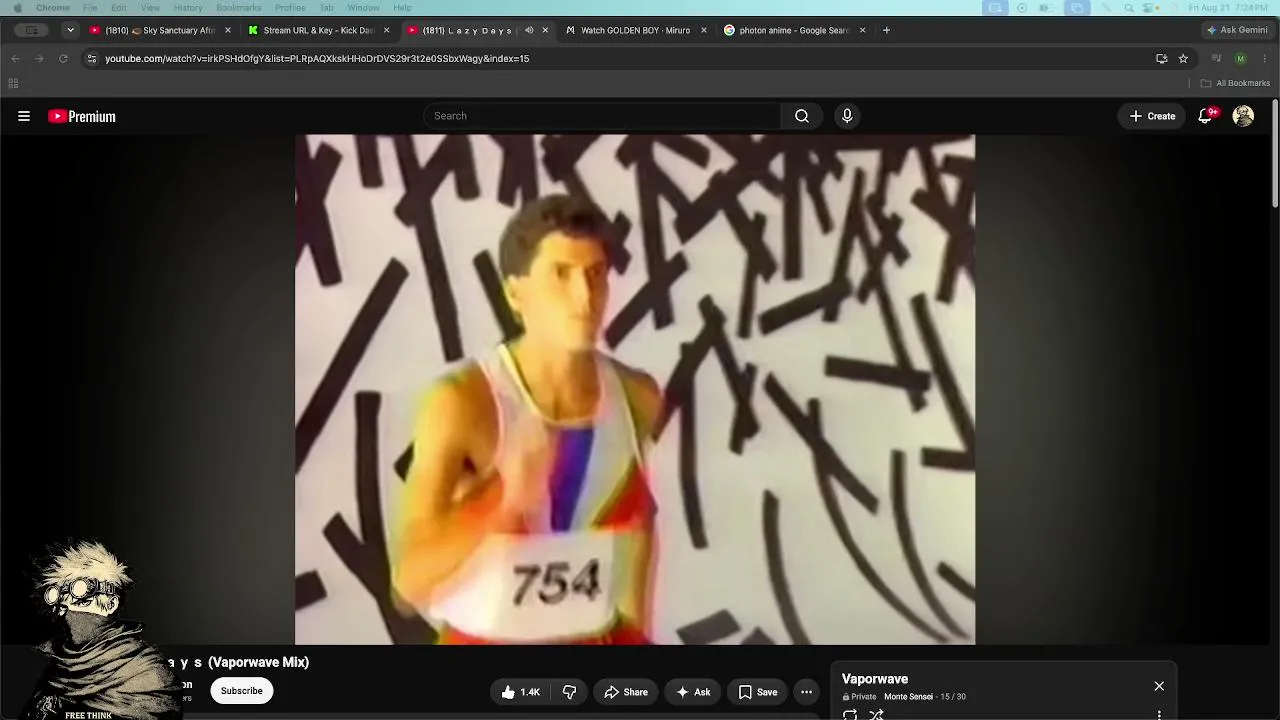Mute the Lazy Days tab audio
Screen dimensions: 1280x720
coord(529,30)
